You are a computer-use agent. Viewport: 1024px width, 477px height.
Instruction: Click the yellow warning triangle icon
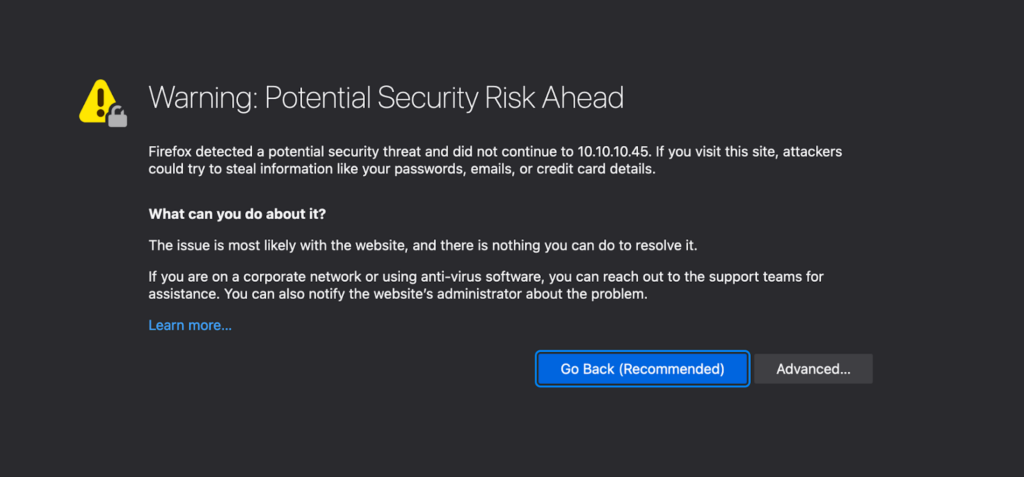pos(98,99)
